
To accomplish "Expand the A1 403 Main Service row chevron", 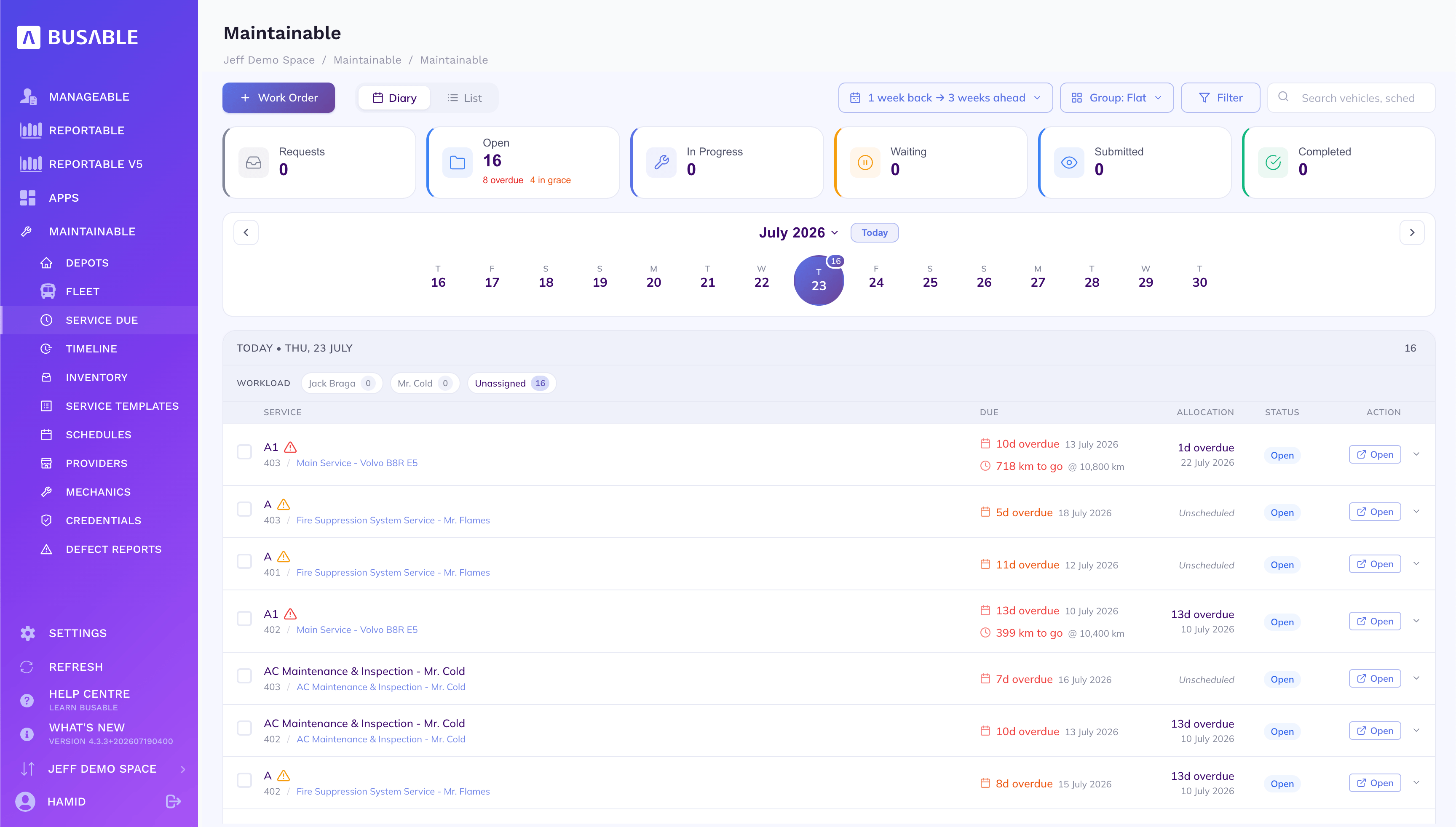I will click(x=1416, y=454).
